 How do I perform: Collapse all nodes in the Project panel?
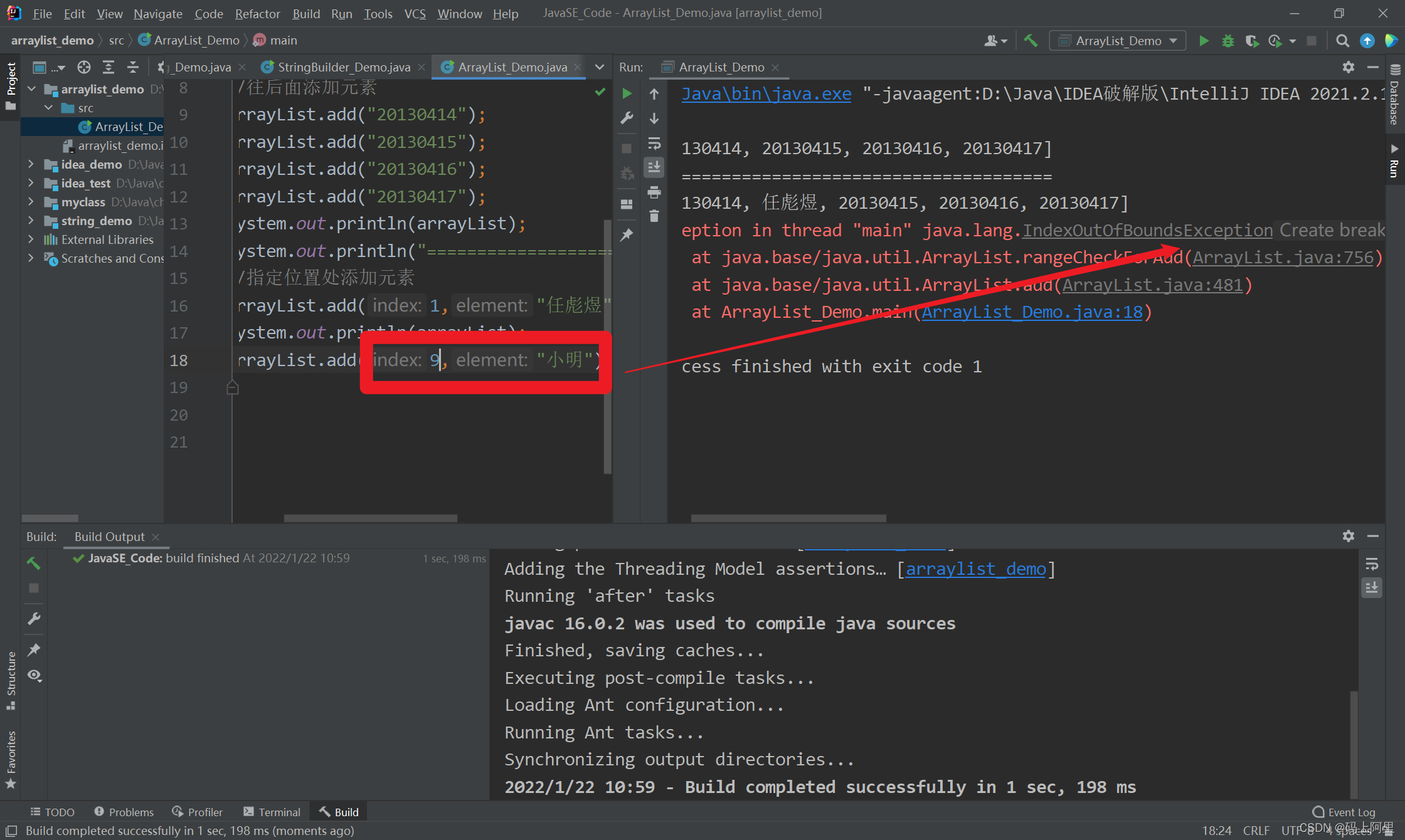[x=132, y=67]
